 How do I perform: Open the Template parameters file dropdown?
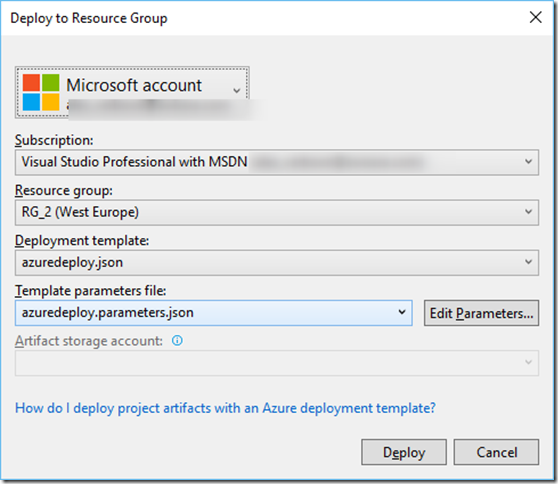pos(214,313)
